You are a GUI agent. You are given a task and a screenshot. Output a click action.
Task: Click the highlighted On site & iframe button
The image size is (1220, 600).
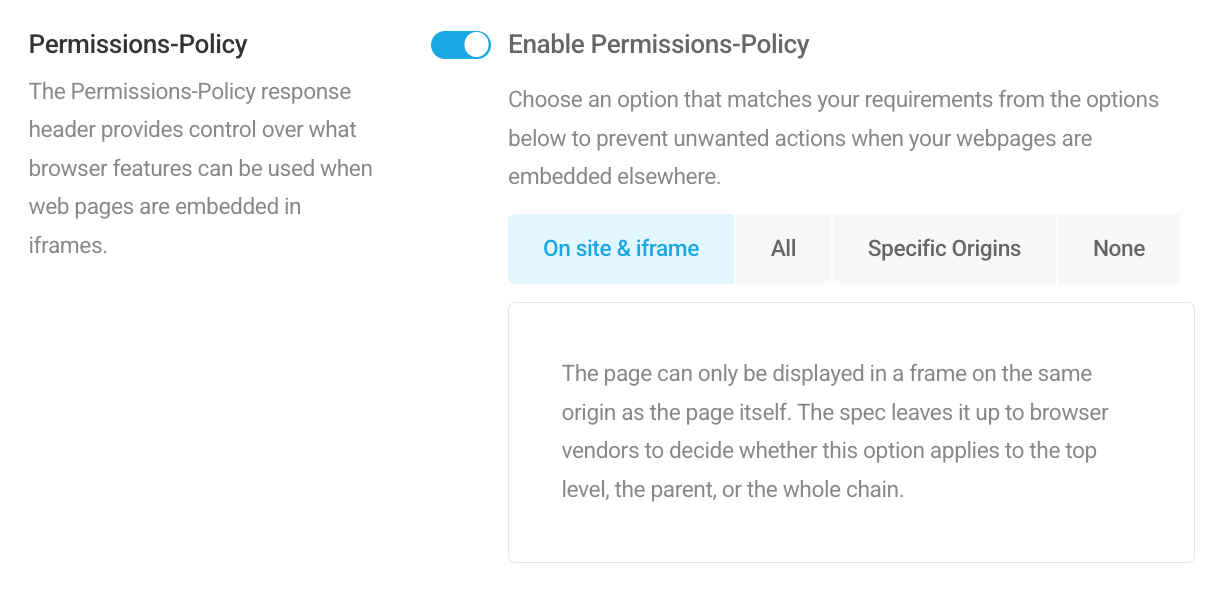point(620,248)
